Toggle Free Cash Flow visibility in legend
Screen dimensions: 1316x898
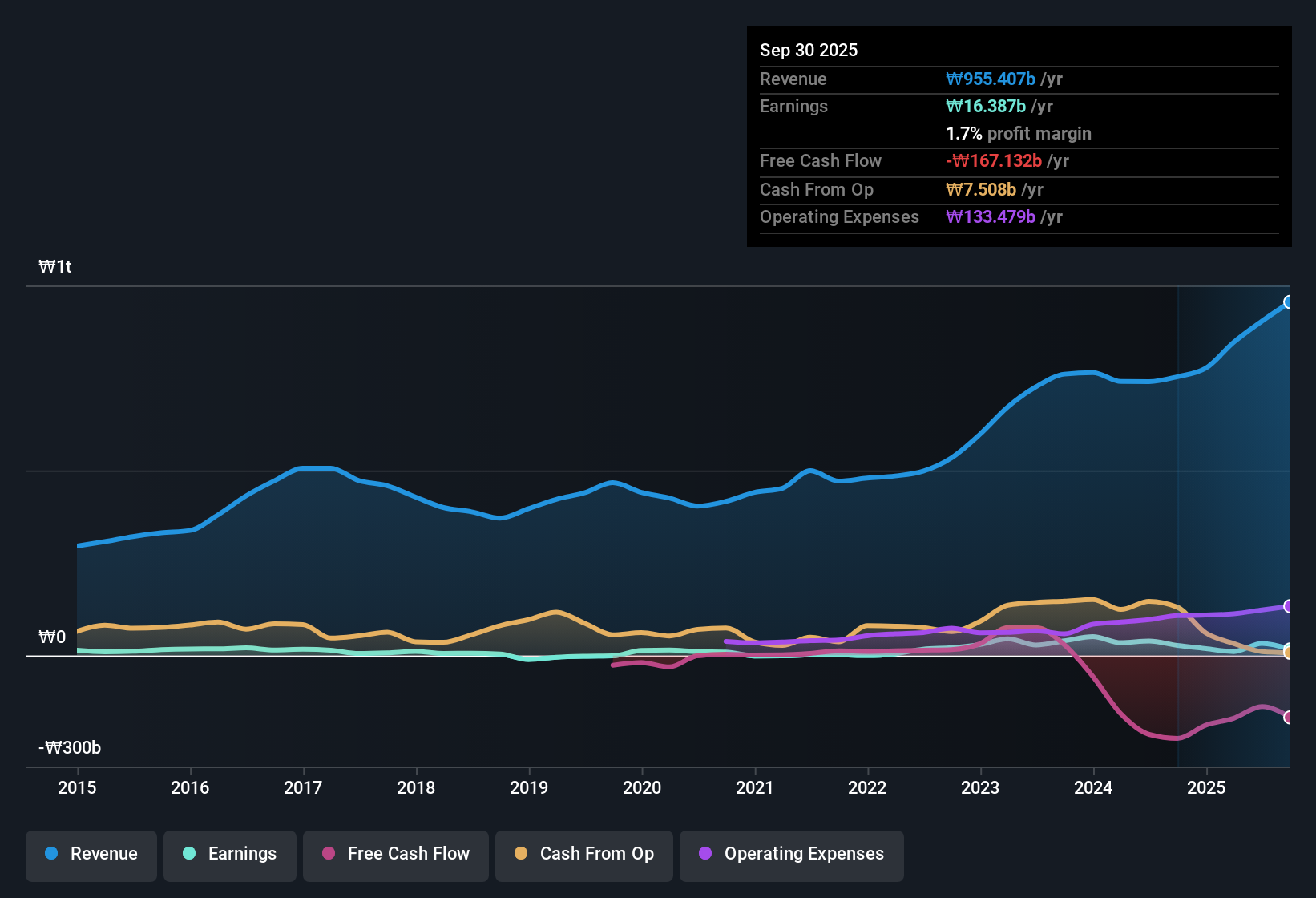tap(395, 854)
